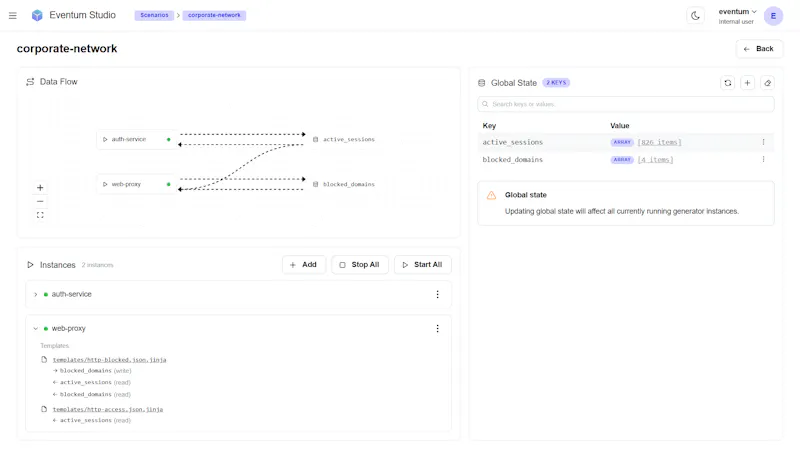Image resolution: width=800 pixels, height=450 pixels.
Task: Open the 826 items array value
Action: [659, 142]
